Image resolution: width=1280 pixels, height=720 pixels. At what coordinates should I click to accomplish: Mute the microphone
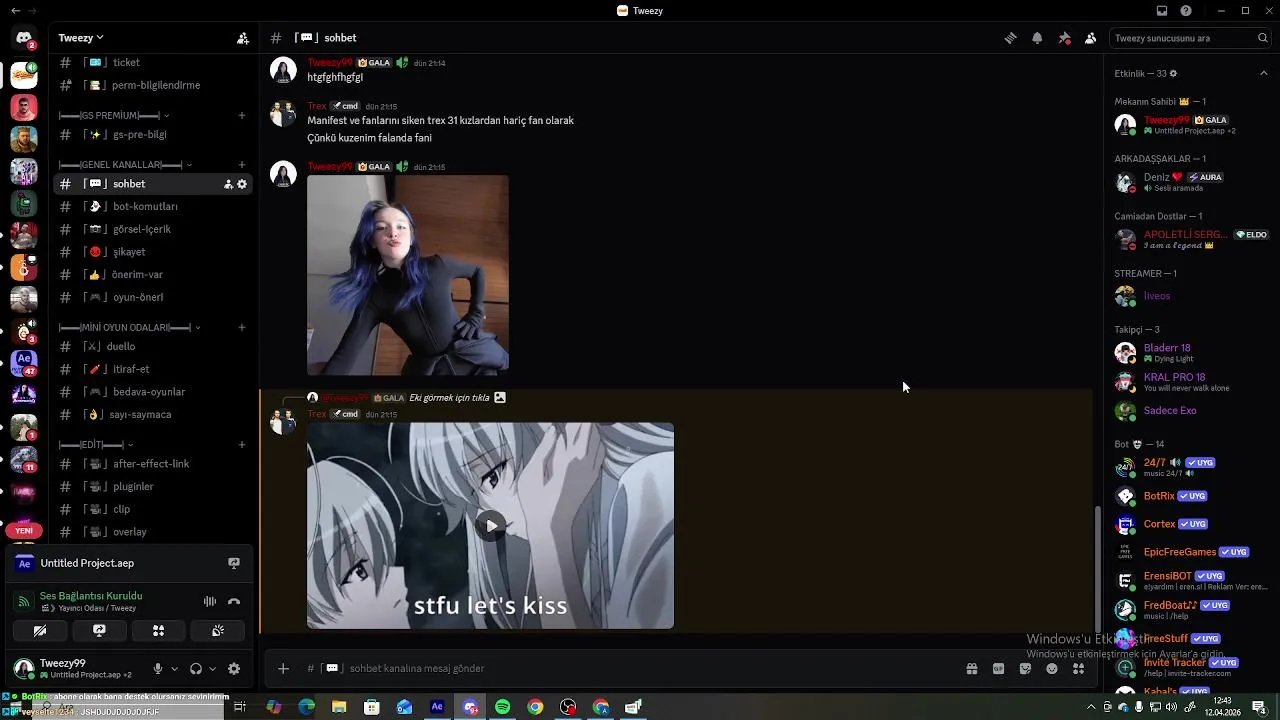[158, 669]
